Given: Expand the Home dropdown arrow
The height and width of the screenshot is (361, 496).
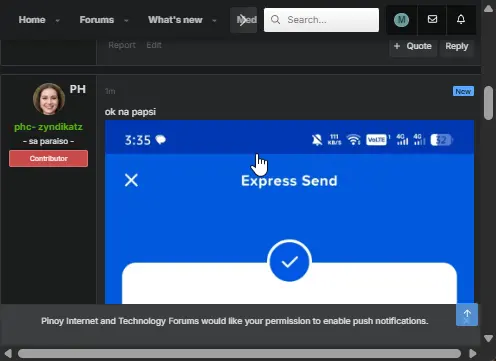Looking at the screenshot, I should pyautogui.click(x=58, y=21).
